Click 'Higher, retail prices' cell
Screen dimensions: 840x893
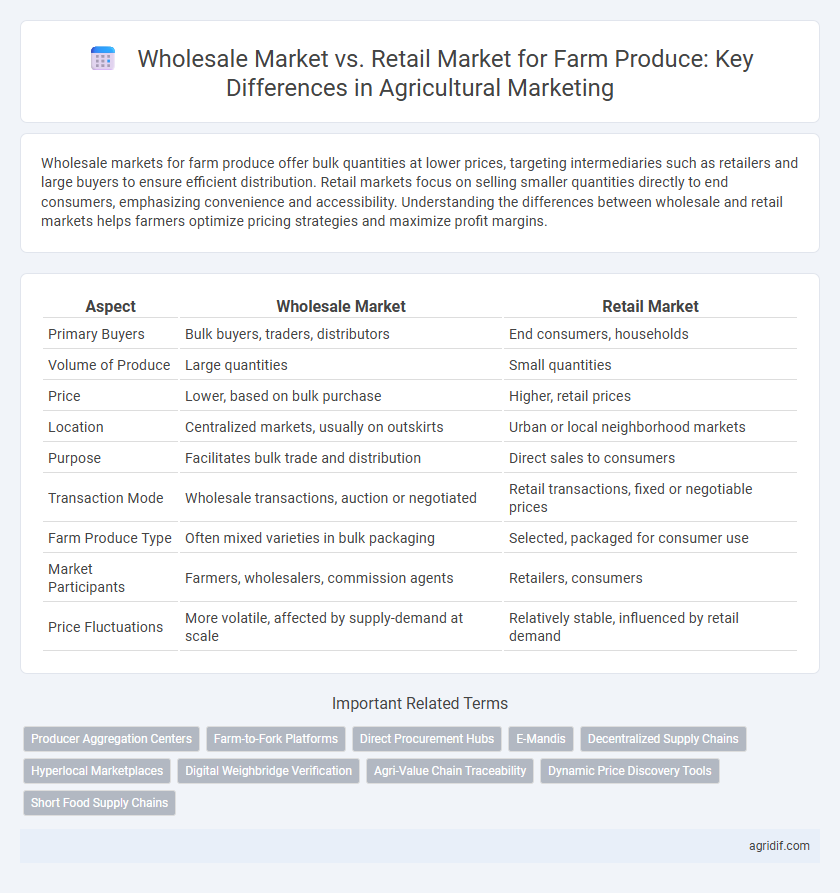(x=569, y=396)
